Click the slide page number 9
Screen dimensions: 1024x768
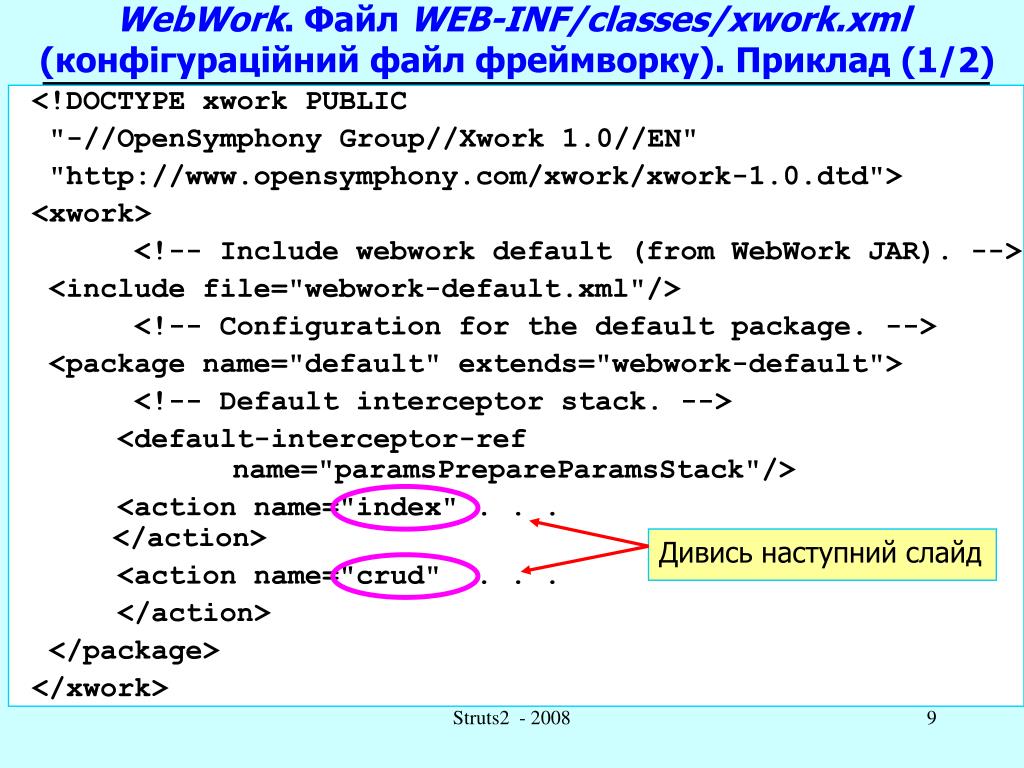(x=931, y=718)
